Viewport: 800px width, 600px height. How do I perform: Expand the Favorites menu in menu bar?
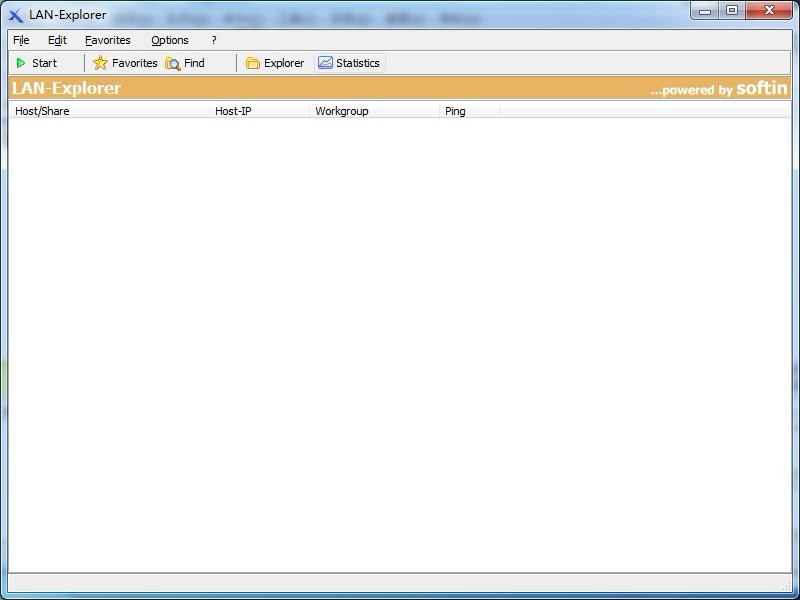(x=107, y=40)
